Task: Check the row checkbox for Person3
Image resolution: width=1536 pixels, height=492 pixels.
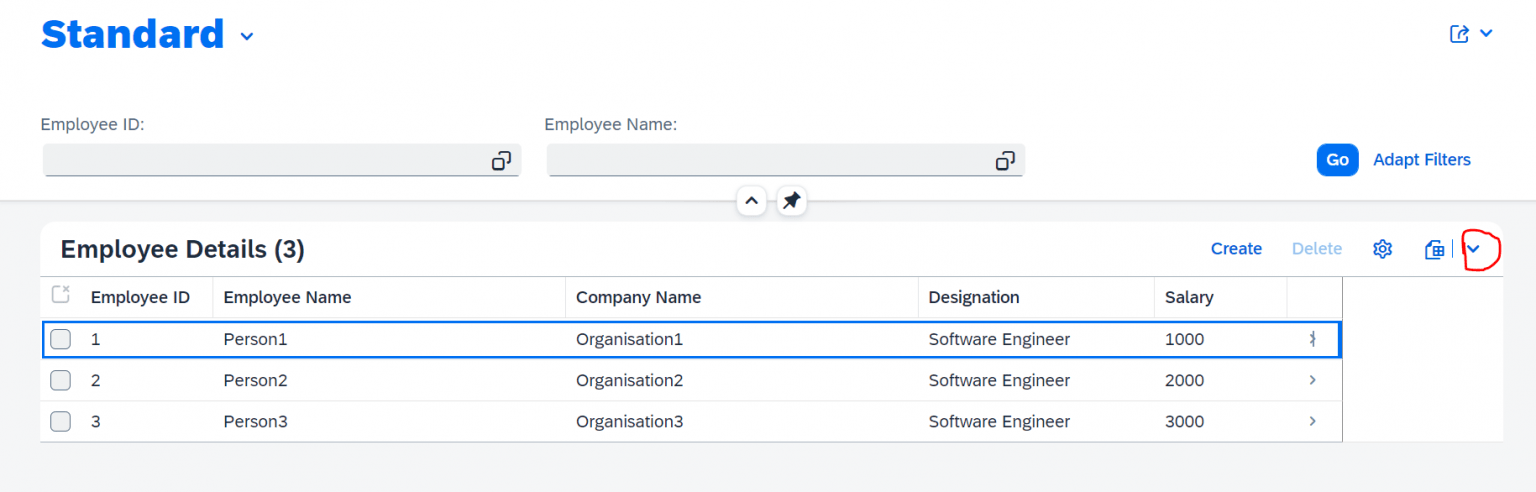Action: 61,421
